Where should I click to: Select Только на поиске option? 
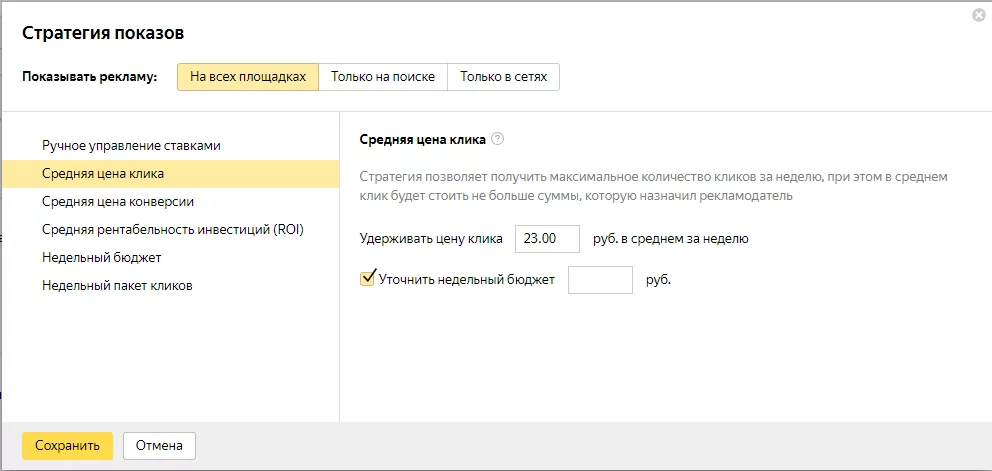pos(383,77)
